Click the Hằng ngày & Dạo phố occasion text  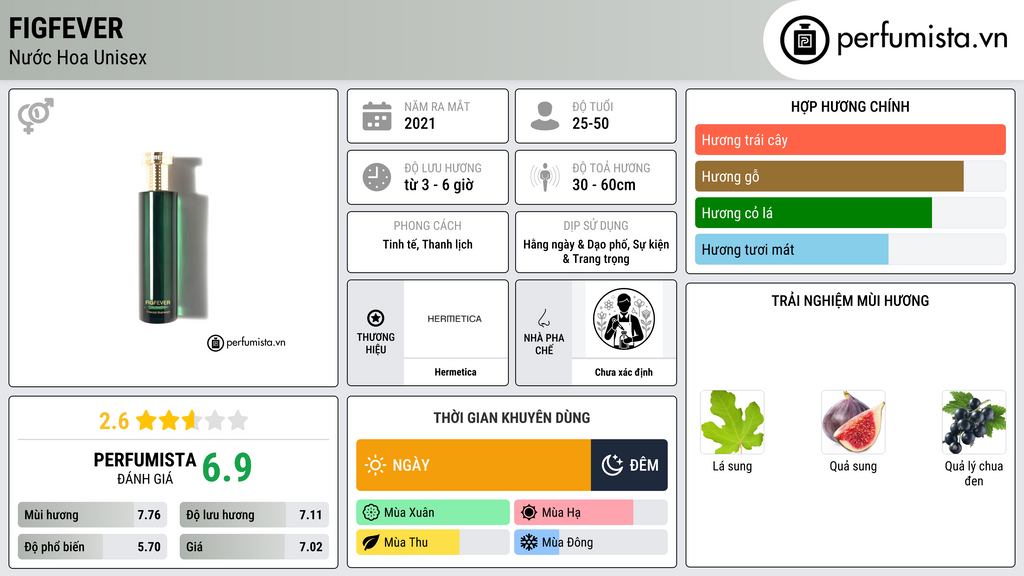click(x=596, y=251)
